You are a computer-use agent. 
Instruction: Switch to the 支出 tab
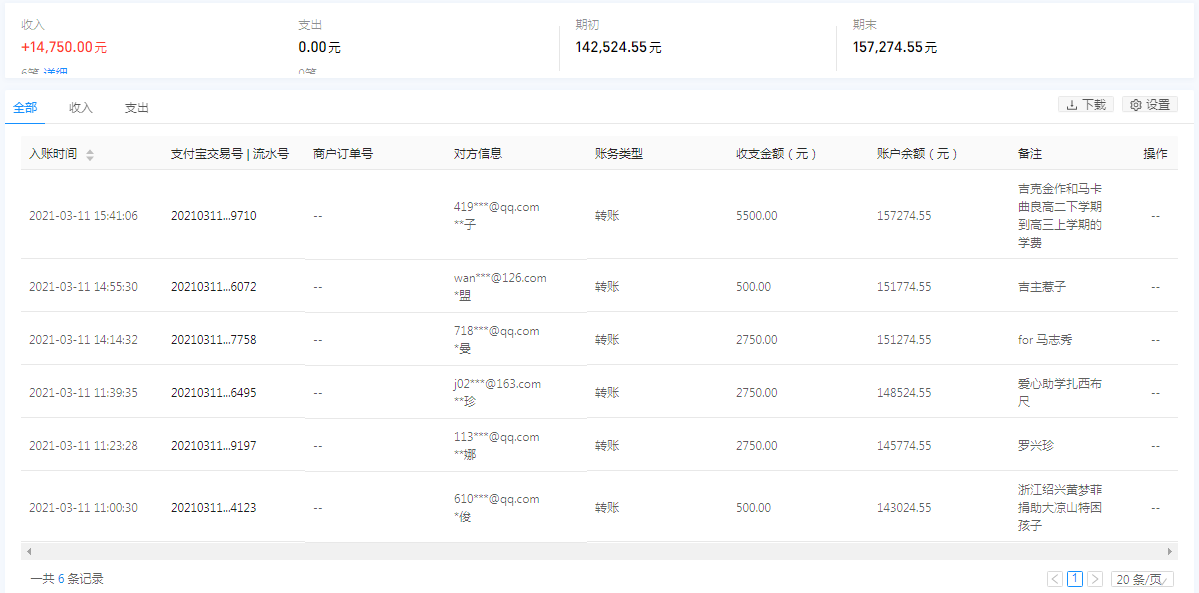136,108
